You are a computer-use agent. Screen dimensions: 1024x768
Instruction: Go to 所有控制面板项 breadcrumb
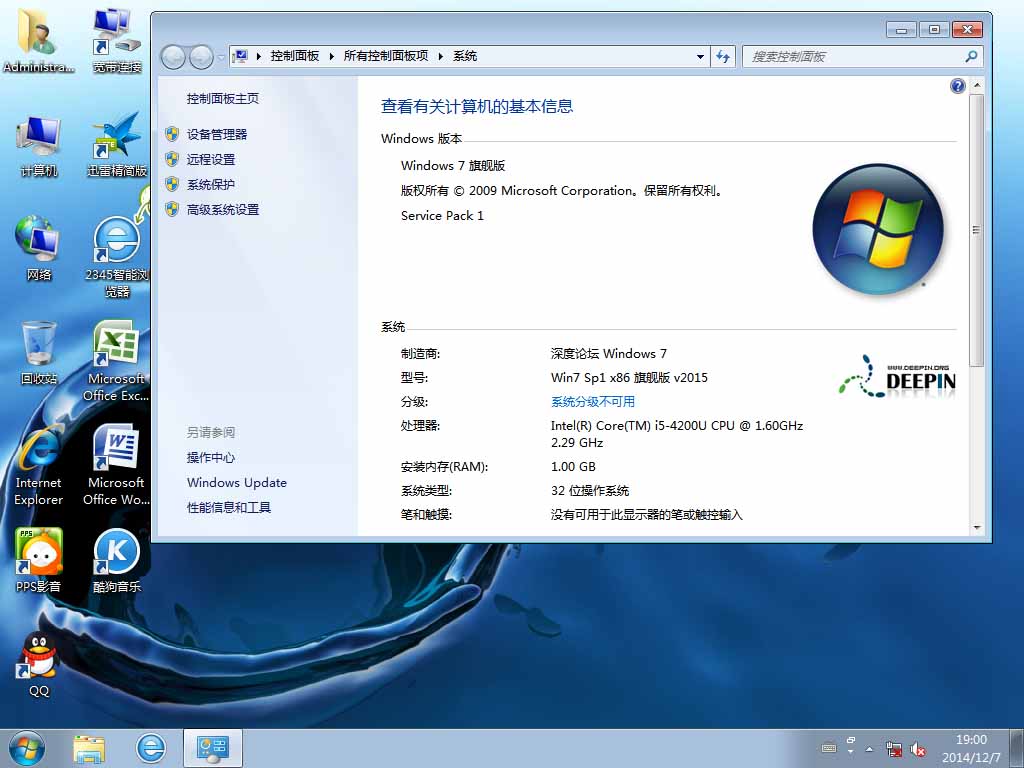coord(386,56)
